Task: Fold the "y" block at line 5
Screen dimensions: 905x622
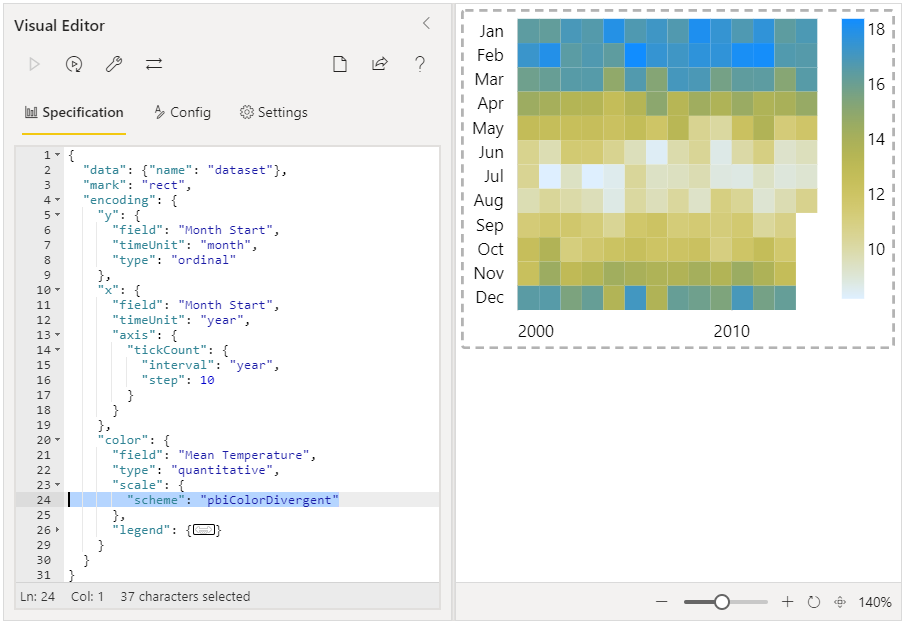Action: click(57, 215)
